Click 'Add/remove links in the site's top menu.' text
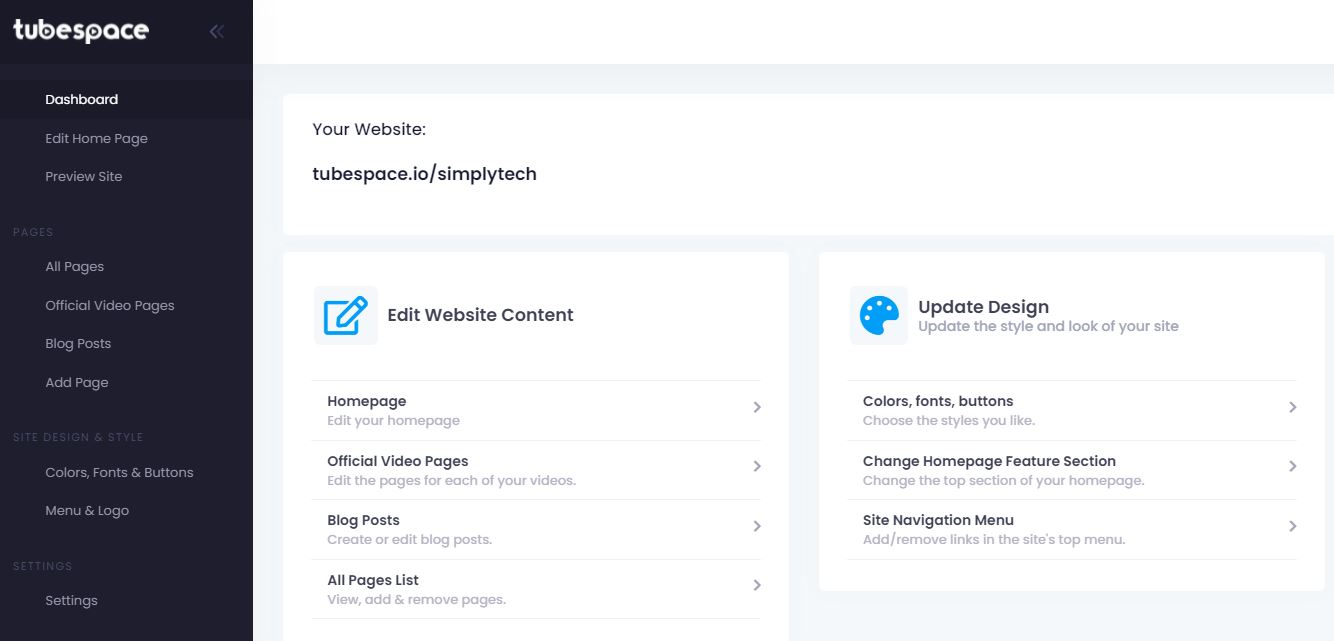Screen dimensions: 1334x641 994,540
